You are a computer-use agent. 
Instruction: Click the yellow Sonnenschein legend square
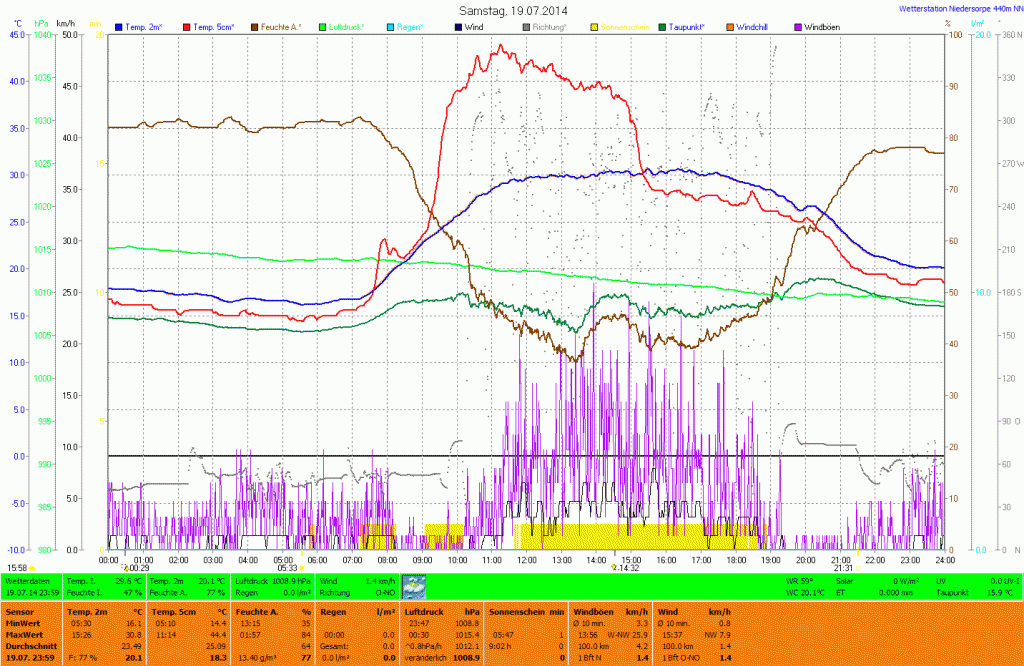594,26
